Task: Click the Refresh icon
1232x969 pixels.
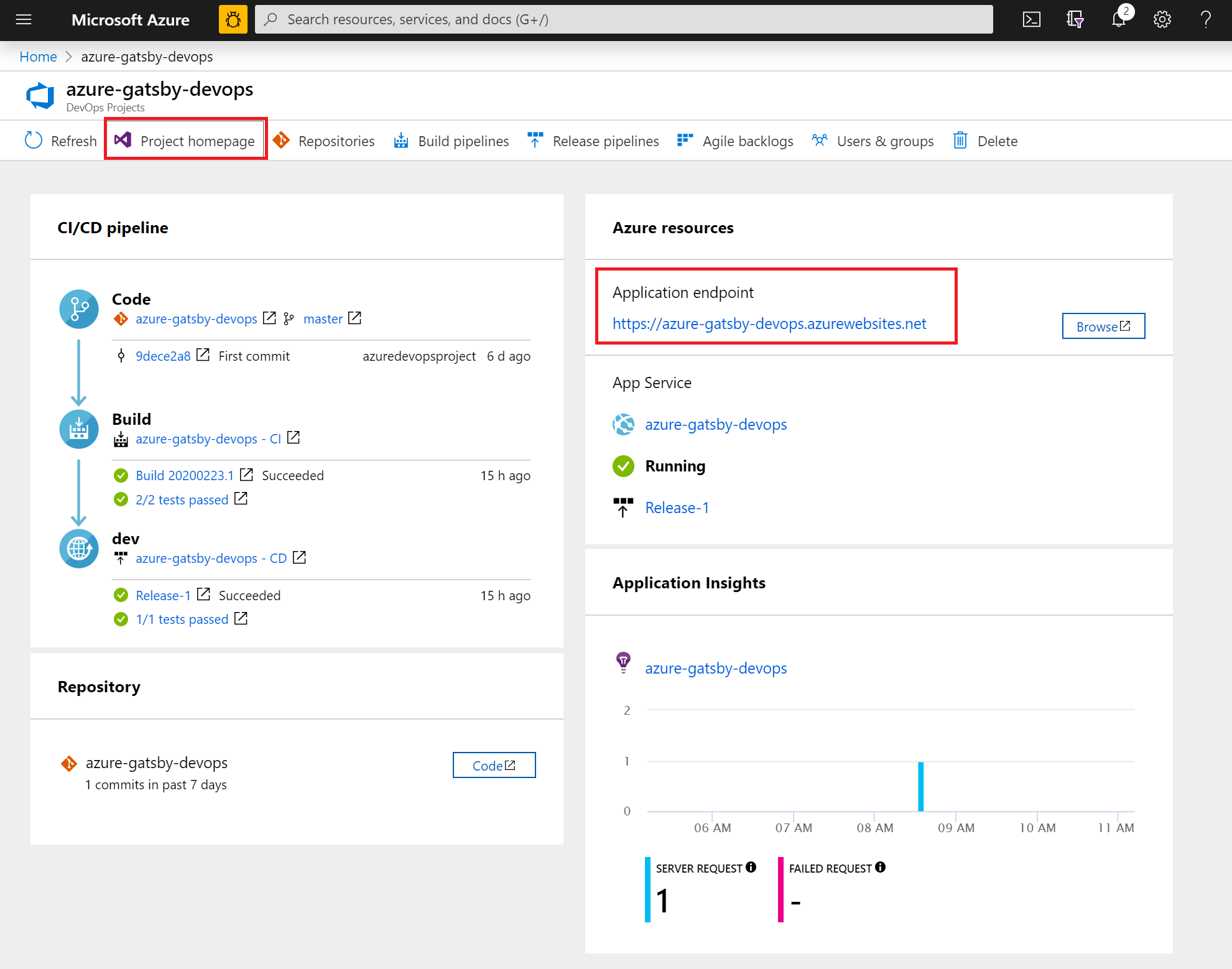Action: (34, 140)
